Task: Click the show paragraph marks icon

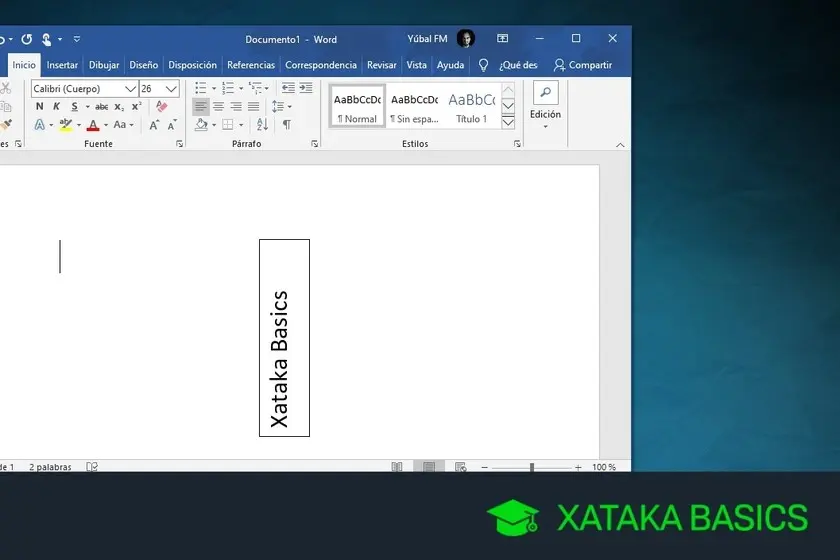Action: click(x=286, y=125)
